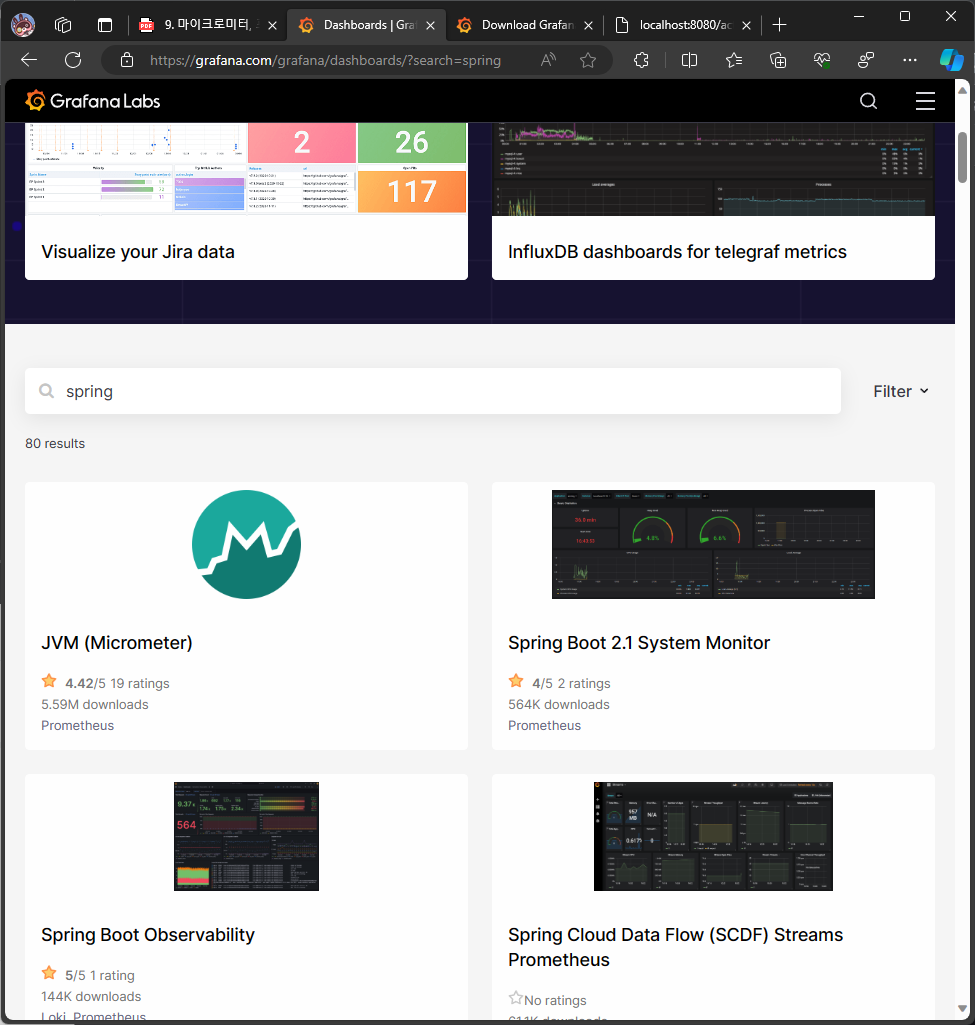Click the SCDF Streams Prometheus thumbnail
Screen dimensions: 975x1025
(713, 836)
